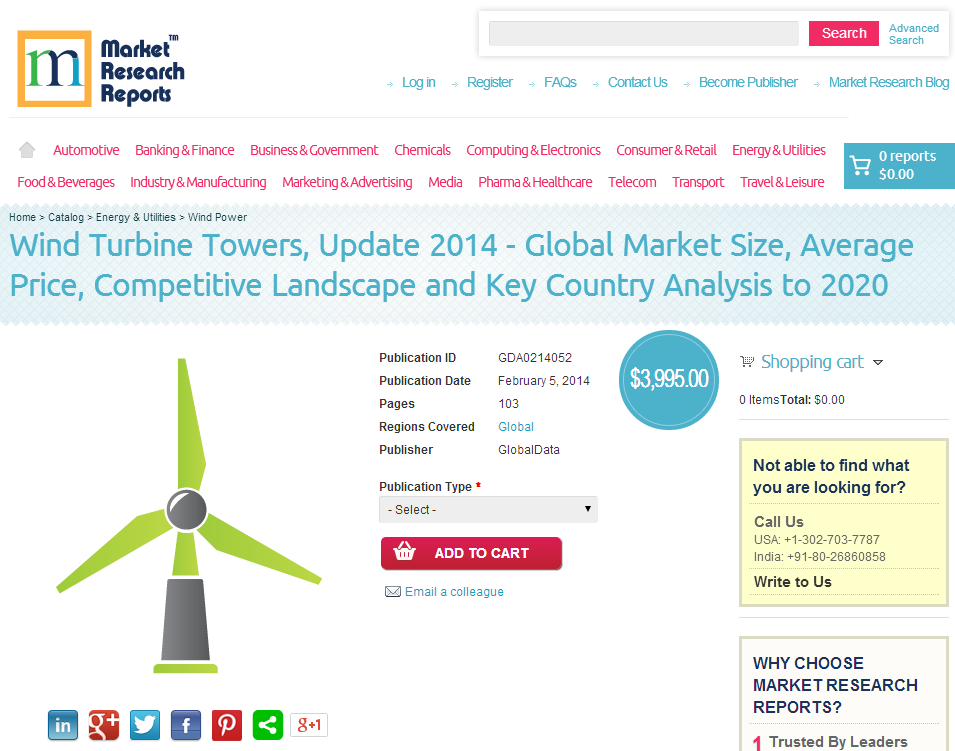Image resolution: width=955 pixels, height=751 pixels.
Task: Open FAQs page
Action: [x=560, y=82]
